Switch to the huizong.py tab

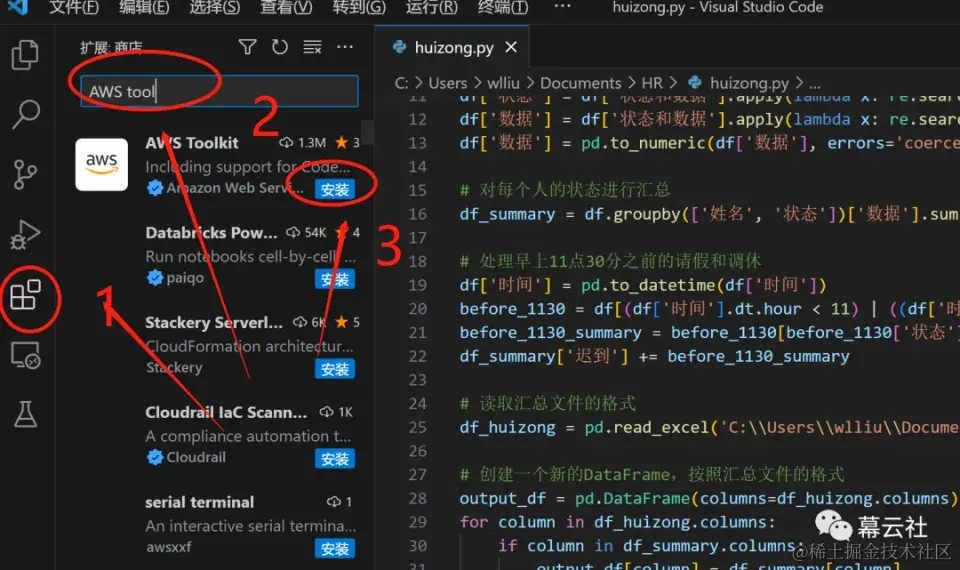454,47
